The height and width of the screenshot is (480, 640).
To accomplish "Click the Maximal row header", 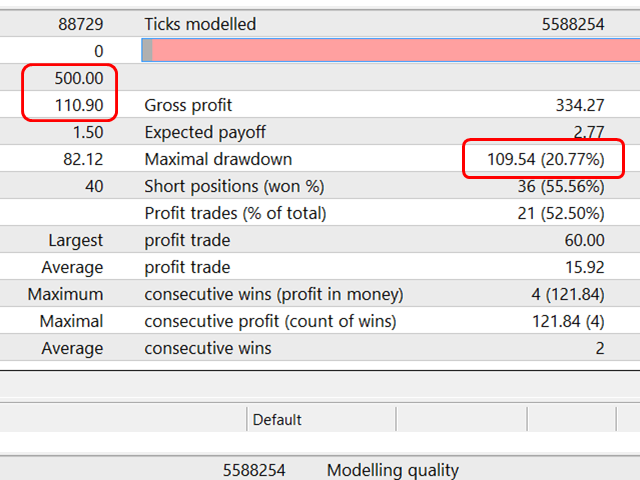I will (71, 321).
